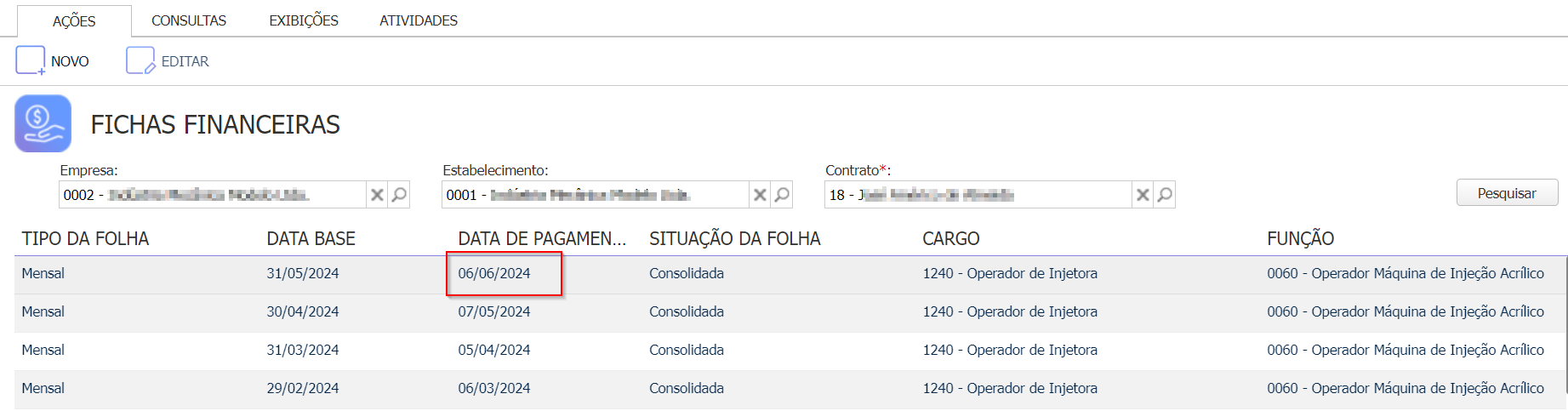Sort by SITUAÇÃO DA FOLHA column header
The width and height of the screenshot is (1568, 411).
pyautogui.click(x=735, y=239)
